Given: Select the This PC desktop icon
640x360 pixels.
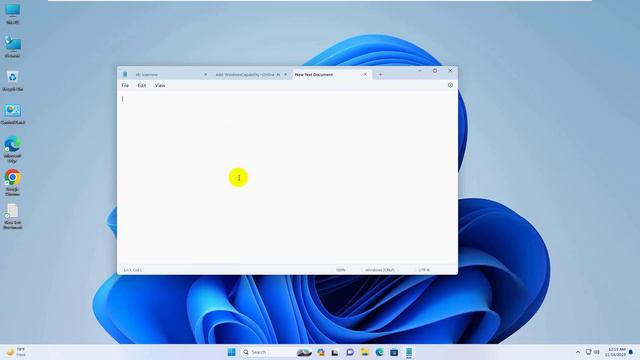Looking at the screenshot, I should (x=13, y=14).
